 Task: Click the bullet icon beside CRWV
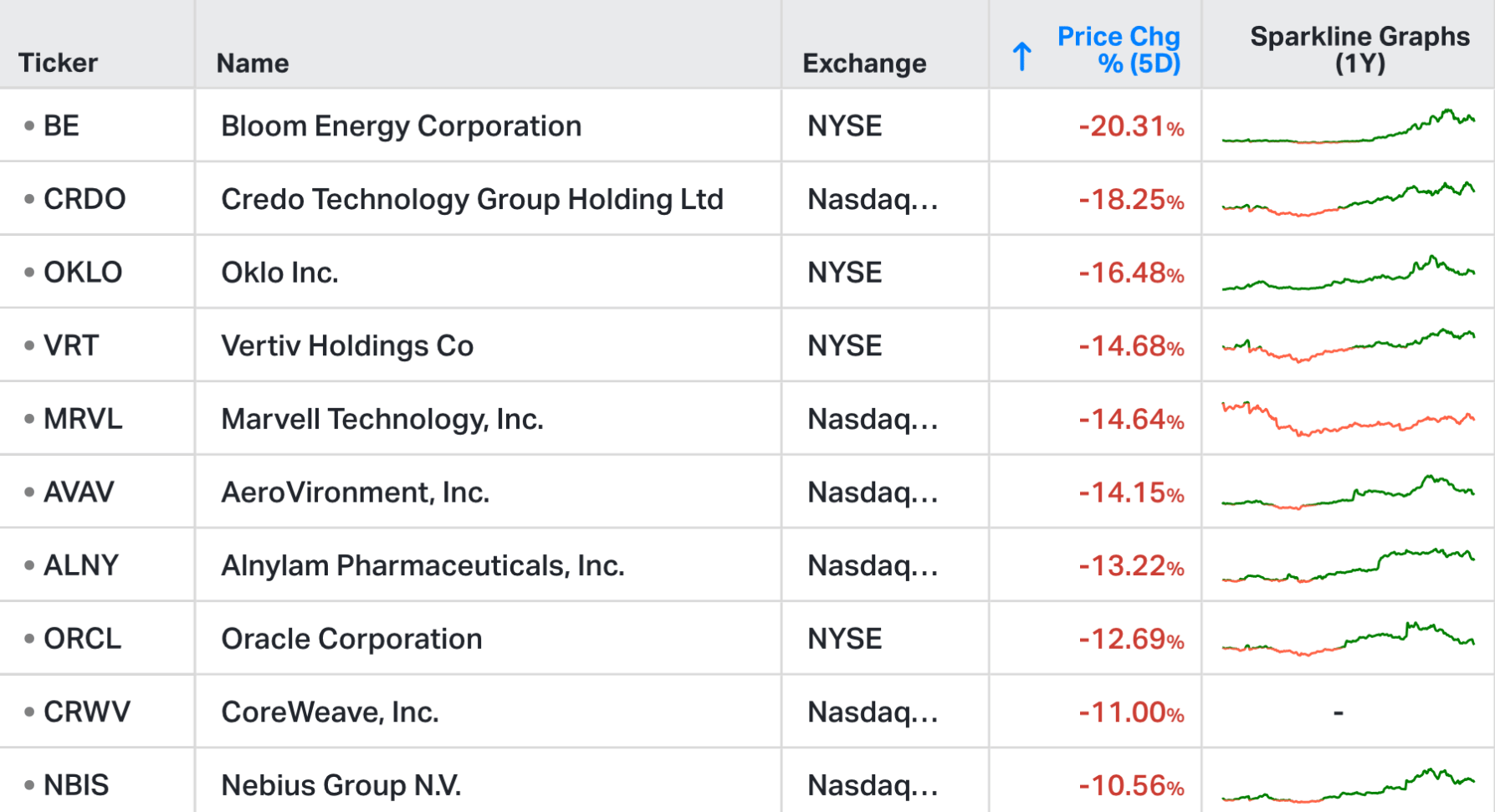coord(29,712)
